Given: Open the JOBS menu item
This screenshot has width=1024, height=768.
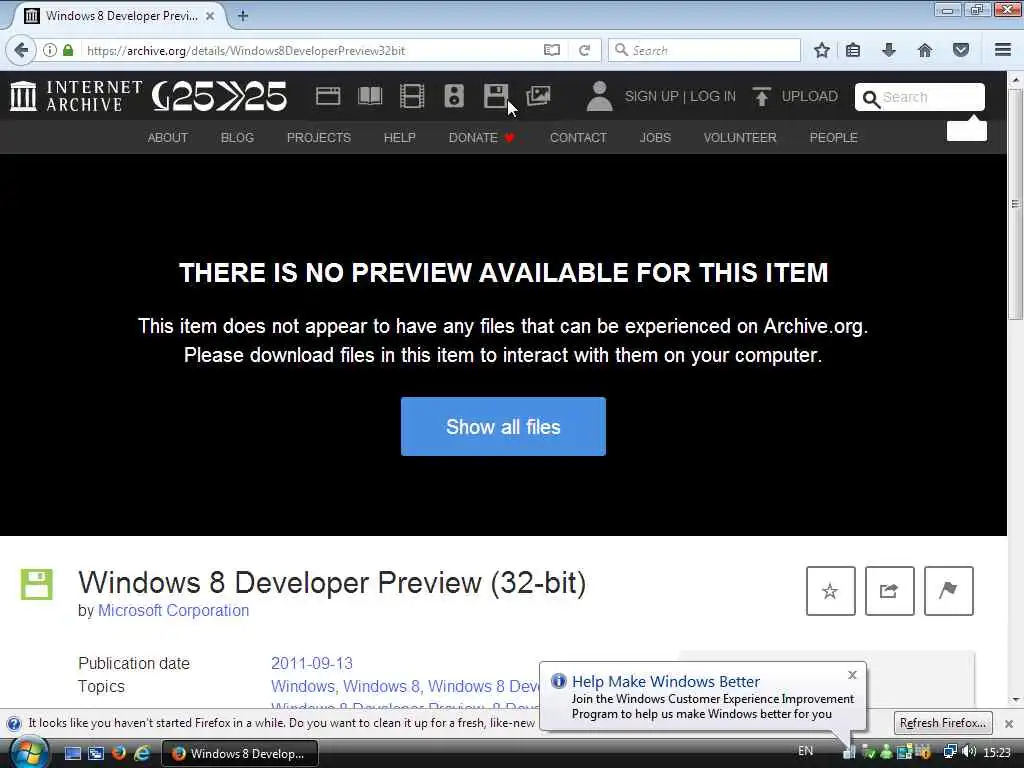Looking at the screenshot, I should point(655,138).
